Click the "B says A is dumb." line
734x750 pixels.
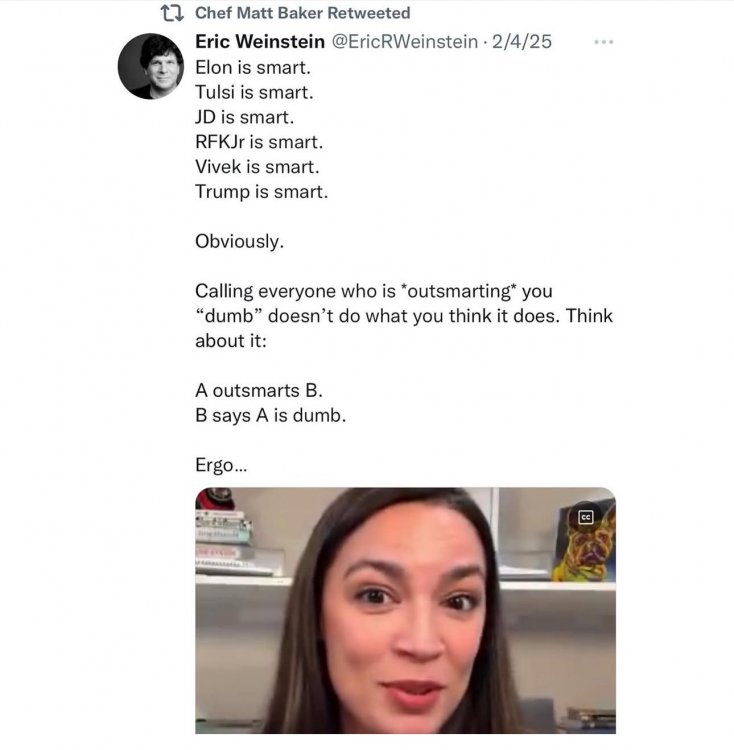[270, 415]
